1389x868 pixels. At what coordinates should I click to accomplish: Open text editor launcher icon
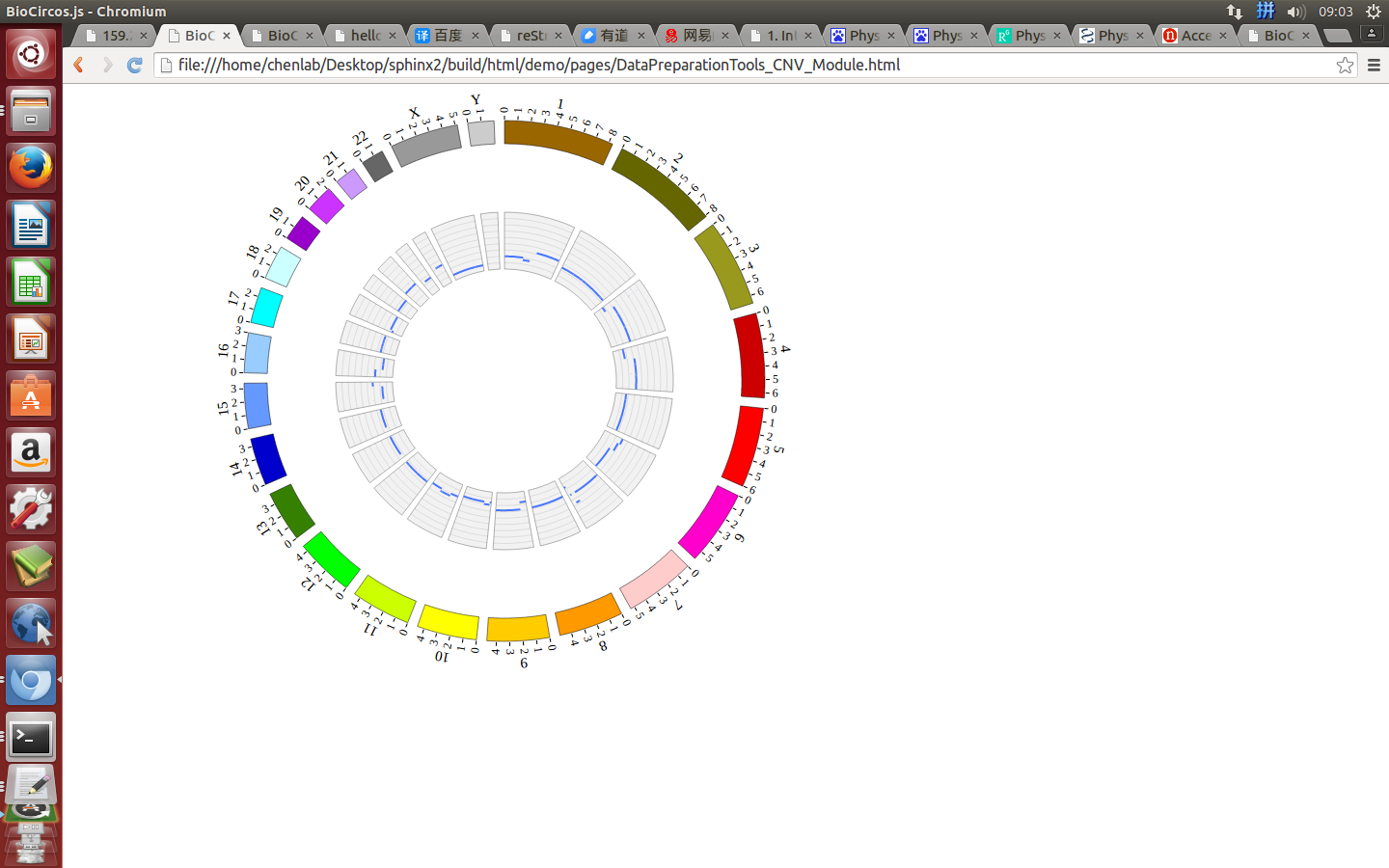coord(31,785)
